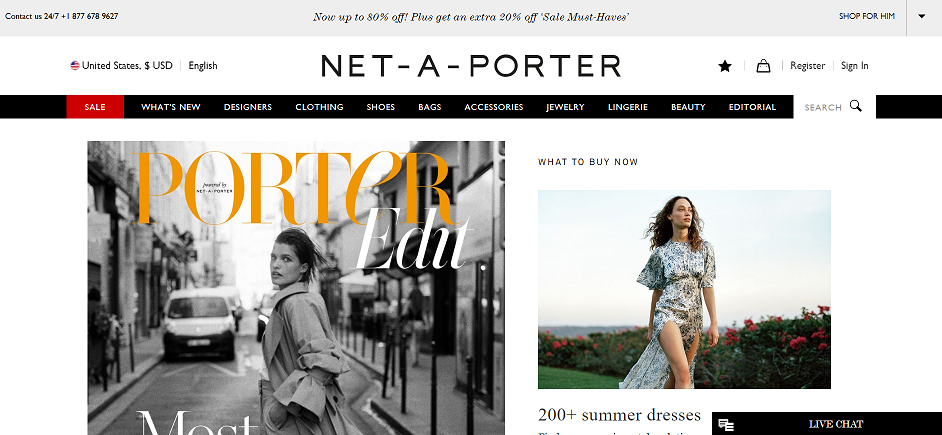Open the summer dresses photo
The width and height of the screenshot is (942, 435).
[684, 290]
